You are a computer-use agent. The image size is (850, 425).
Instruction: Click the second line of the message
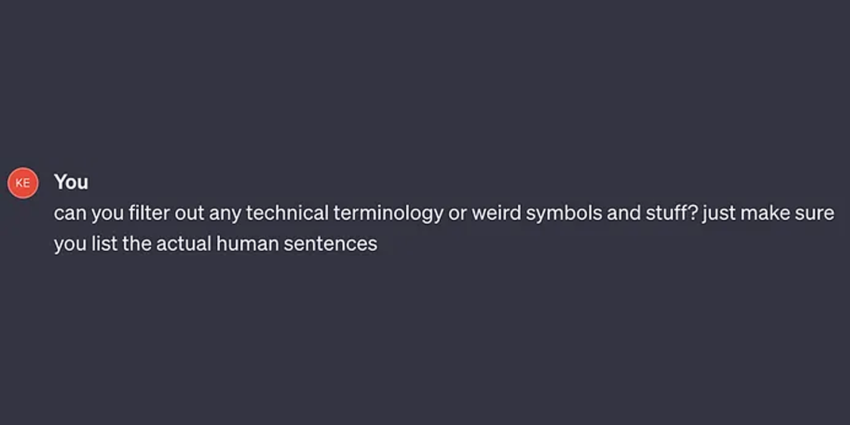click(215, 244)
